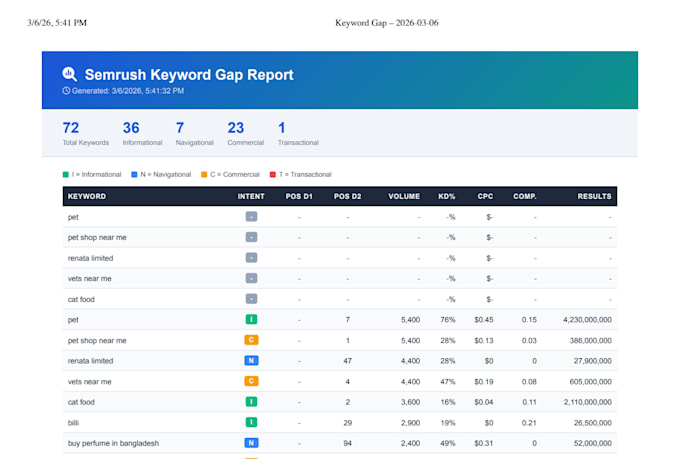Click the volume value '3,600'

[410, 402]
